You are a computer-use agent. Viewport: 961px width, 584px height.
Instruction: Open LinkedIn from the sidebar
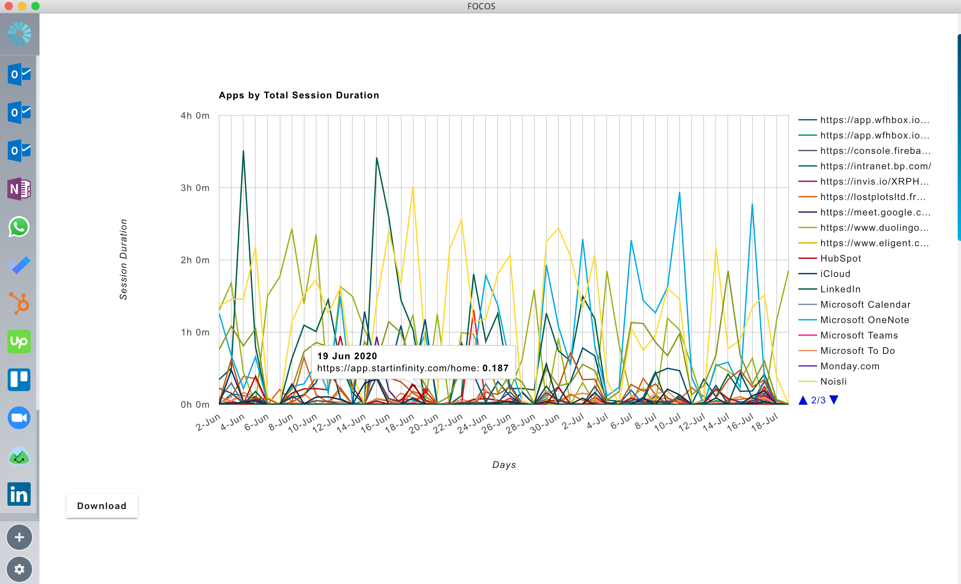19,494
